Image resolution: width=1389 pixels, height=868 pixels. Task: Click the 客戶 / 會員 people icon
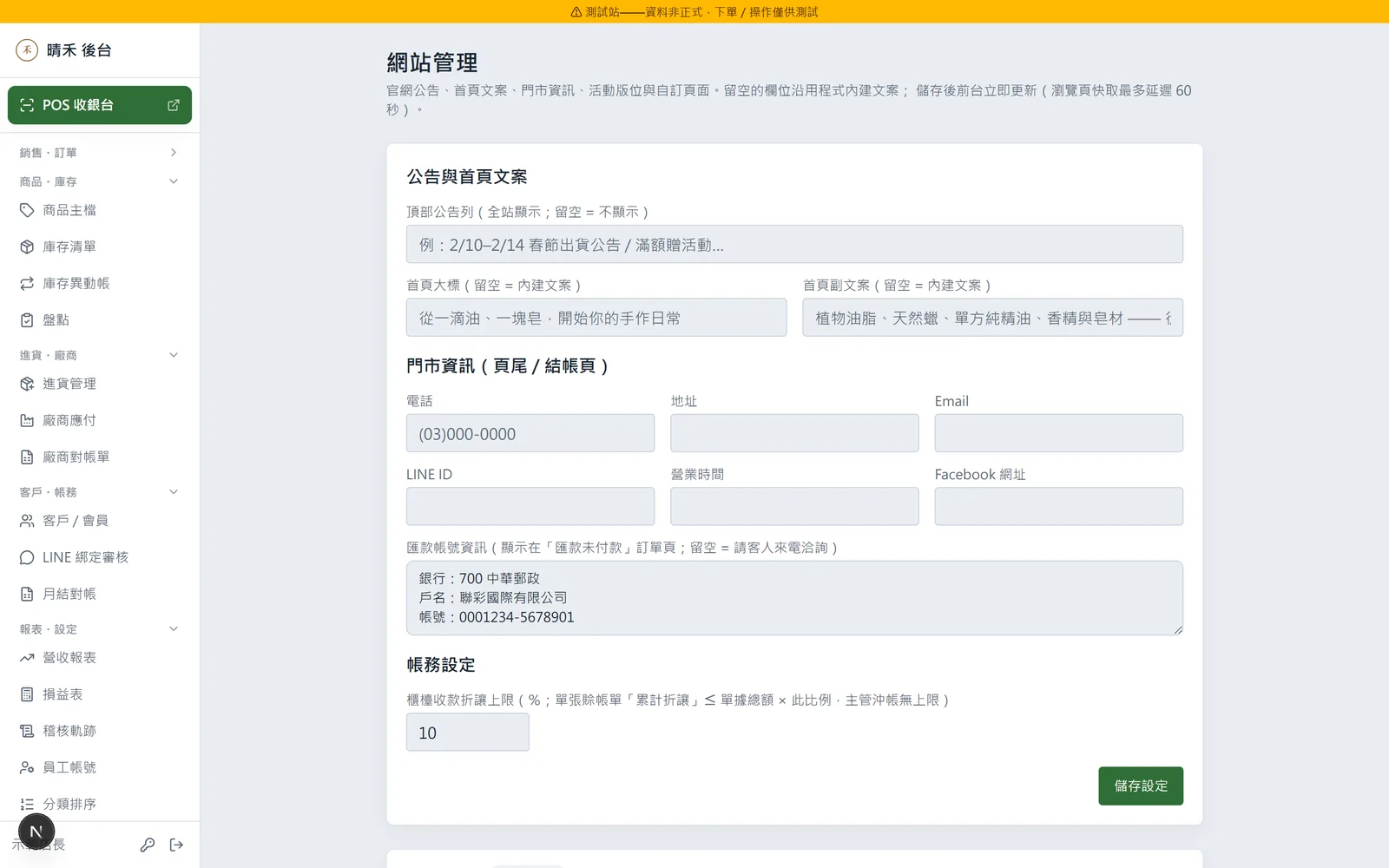[27, 521]
